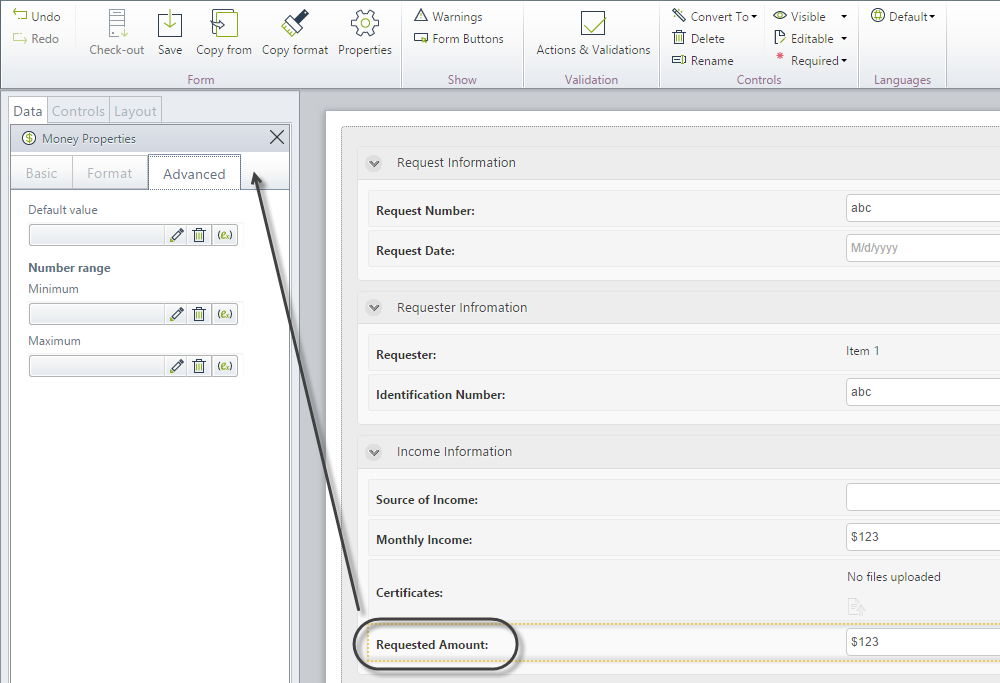Click the Default value input field
The height and width of the screenshot is (683, 1000).
tap(97, 235)
